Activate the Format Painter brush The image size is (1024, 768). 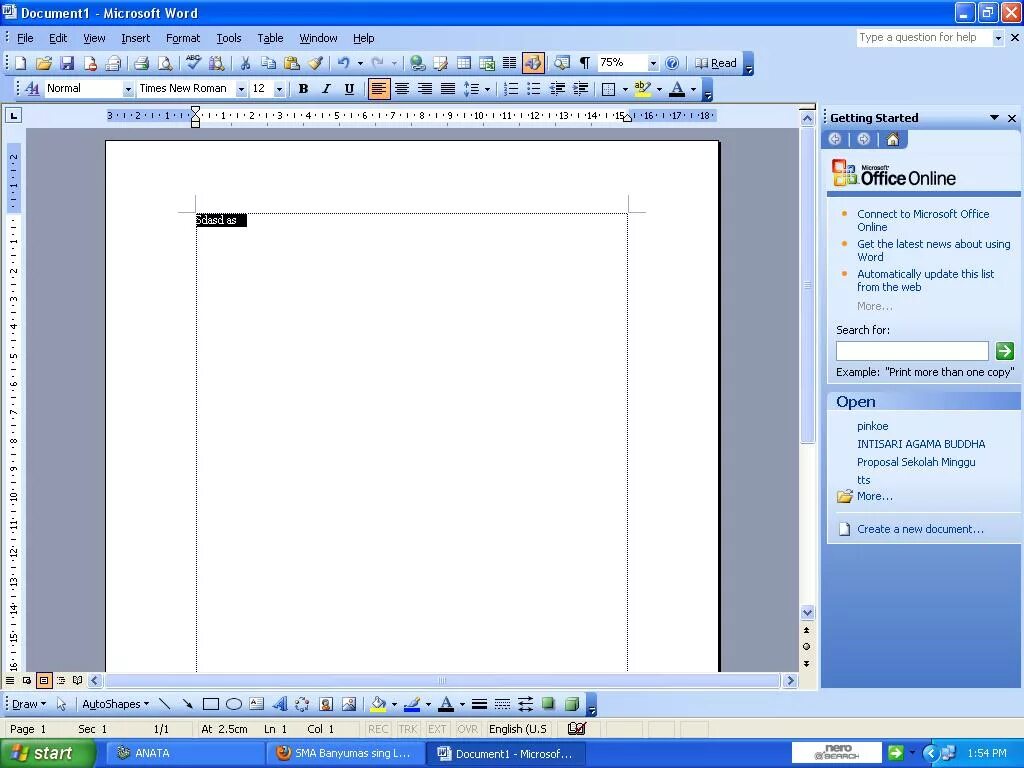(x=315, y=63)
